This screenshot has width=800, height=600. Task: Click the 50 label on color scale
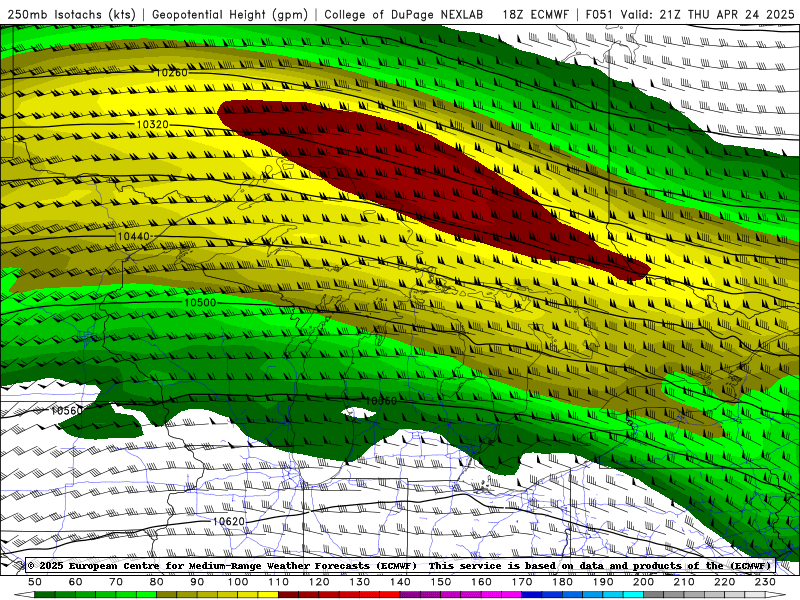(35, 582)
